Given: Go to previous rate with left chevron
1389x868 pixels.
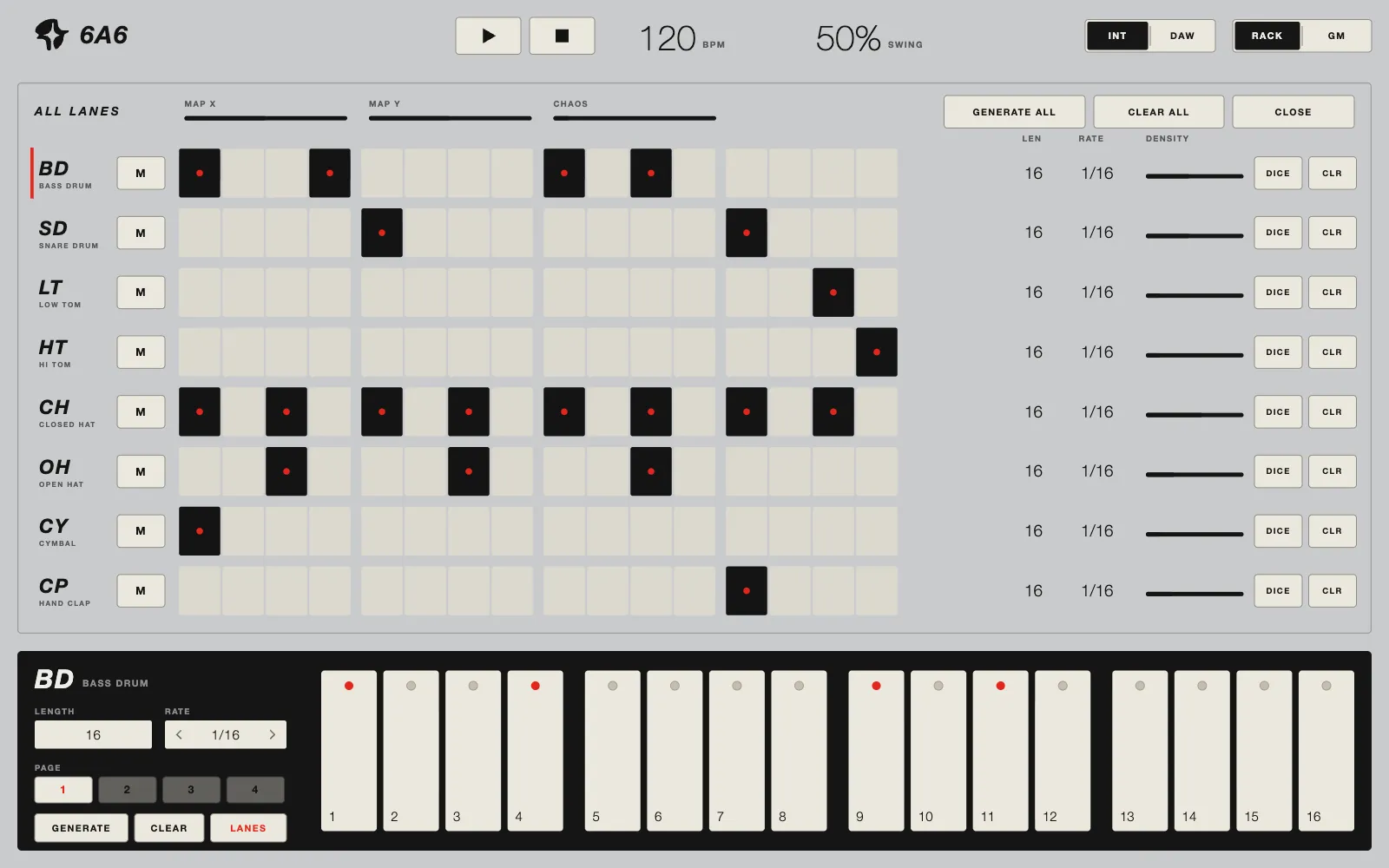Looking at the screenshot, I should (x=179, y=734).
